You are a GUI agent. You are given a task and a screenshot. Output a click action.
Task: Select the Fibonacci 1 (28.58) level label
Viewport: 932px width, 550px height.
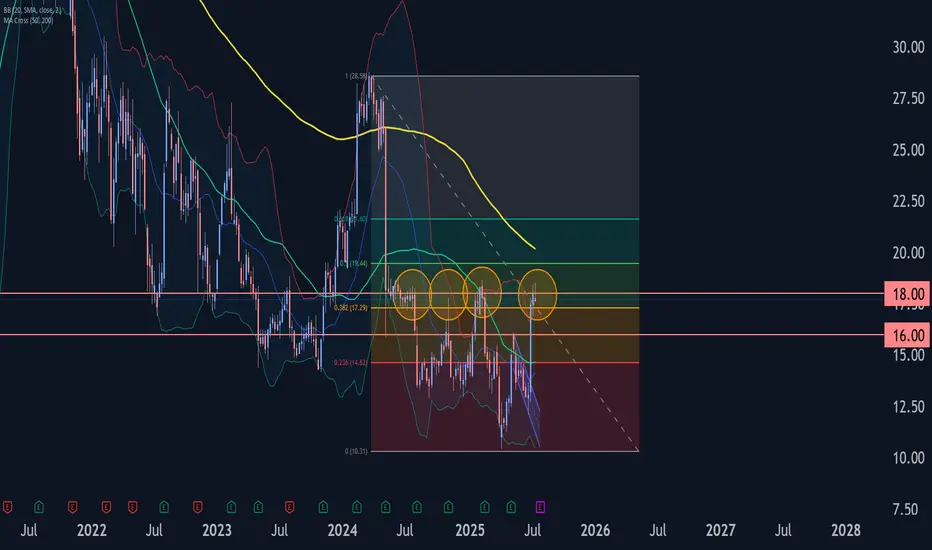(x=356, y=76)
